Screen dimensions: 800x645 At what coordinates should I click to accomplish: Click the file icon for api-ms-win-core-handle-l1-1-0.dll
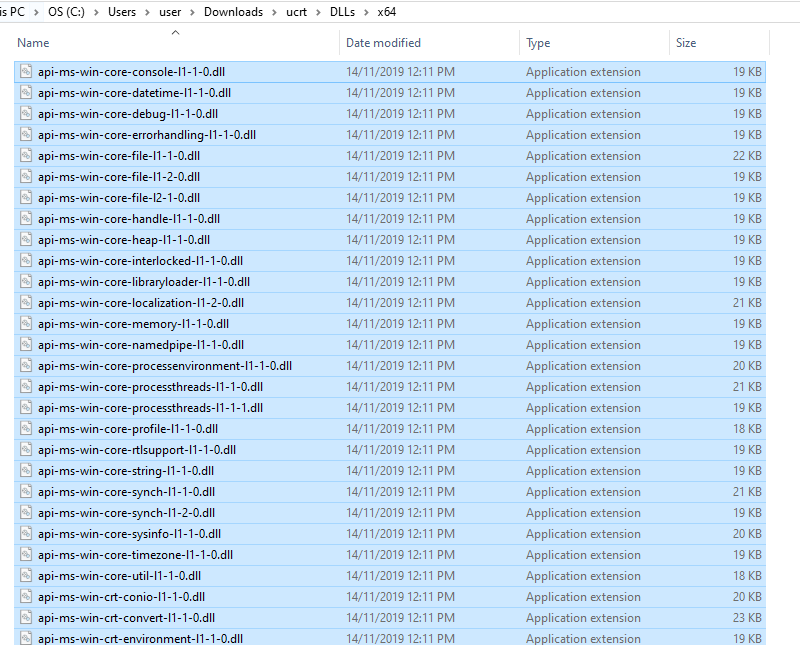click(x=26, y=218)
